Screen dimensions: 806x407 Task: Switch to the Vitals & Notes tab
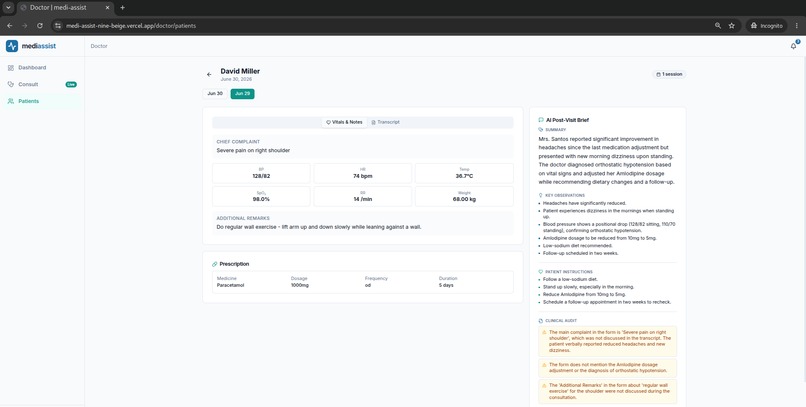pos(344,122)
